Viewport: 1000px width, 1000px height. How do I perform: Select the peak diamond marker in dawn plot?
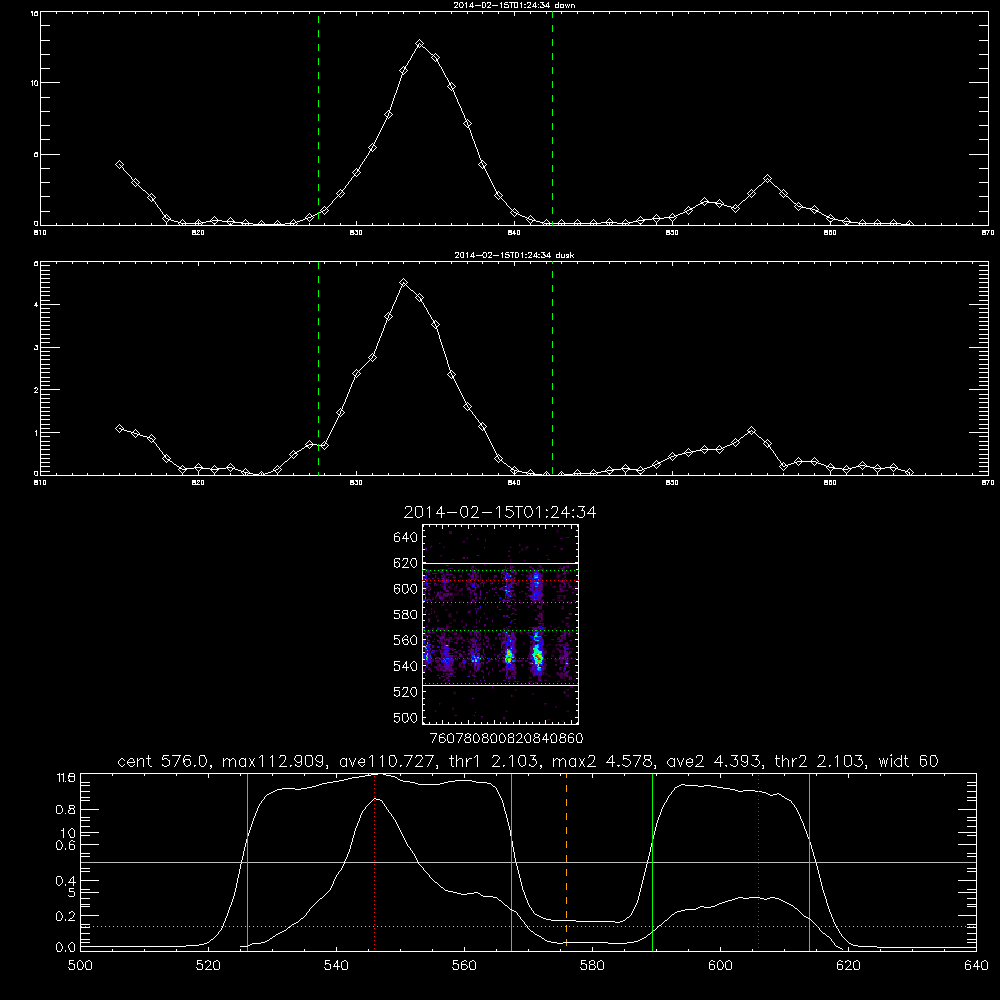click(419, 44)
